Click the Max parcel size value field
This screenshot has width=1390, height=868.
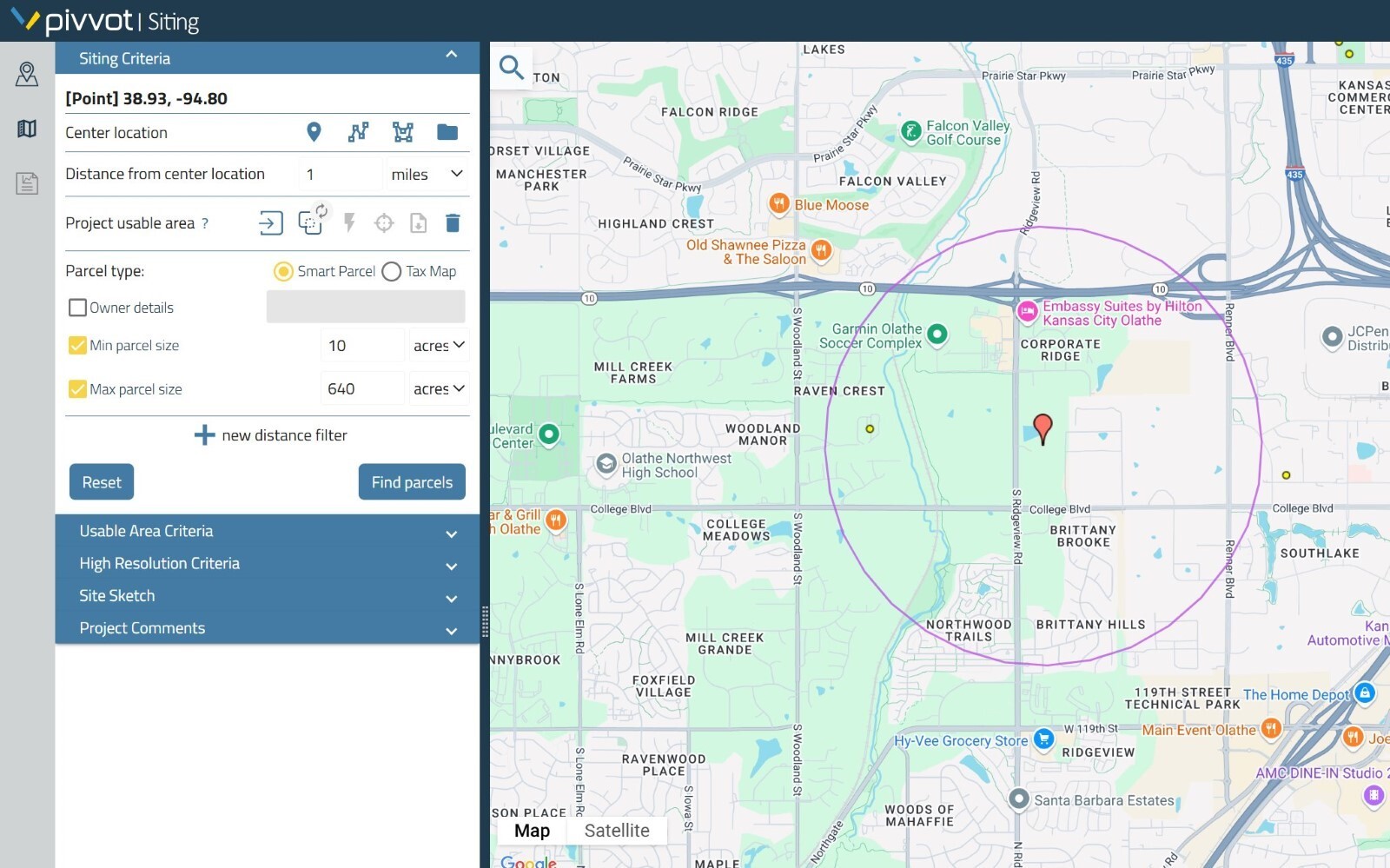pyautogui.click(x=362, y=388)
